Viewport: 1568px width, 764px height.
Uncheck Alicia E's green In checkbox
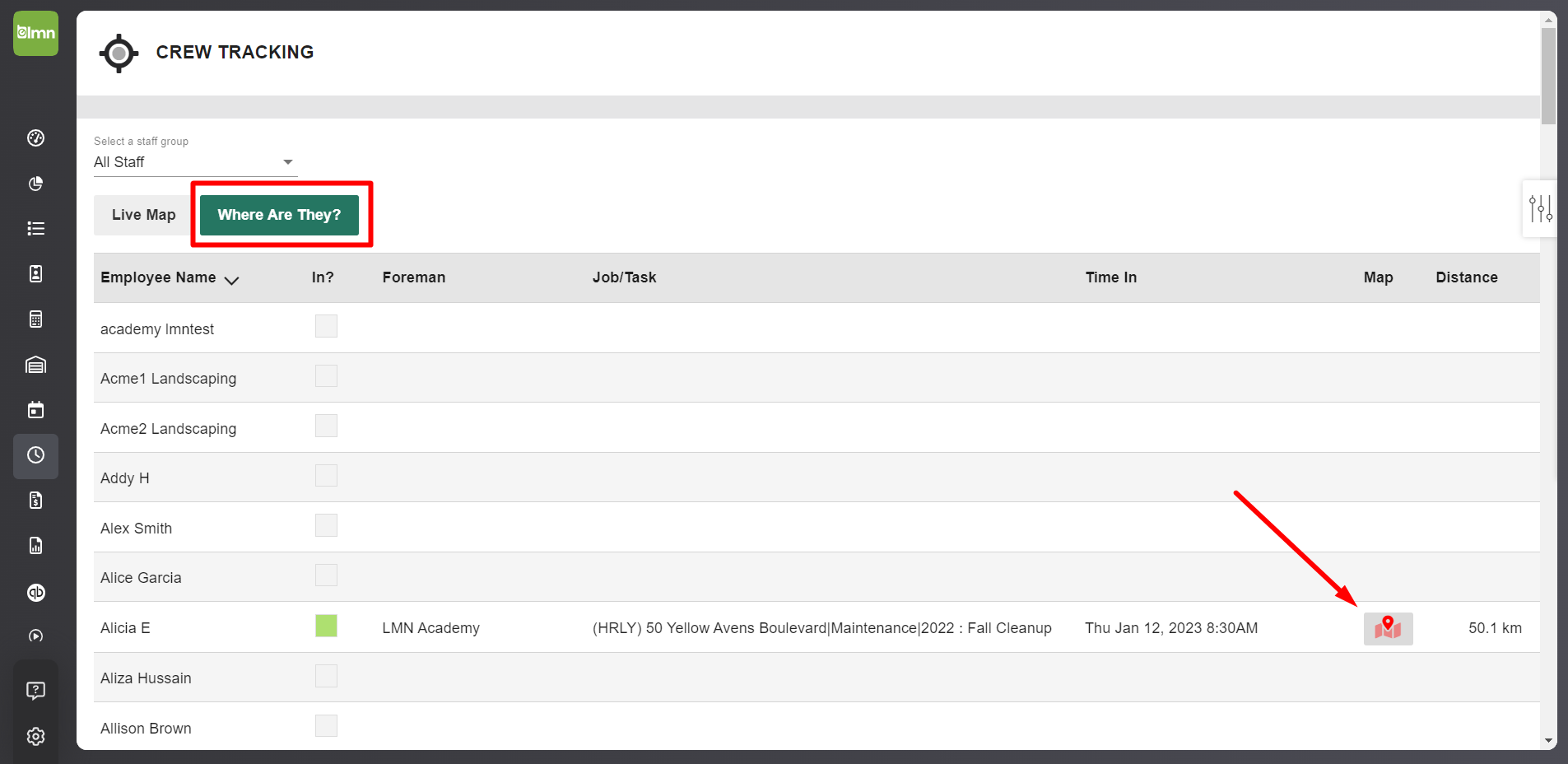click(x=326, y=626)
